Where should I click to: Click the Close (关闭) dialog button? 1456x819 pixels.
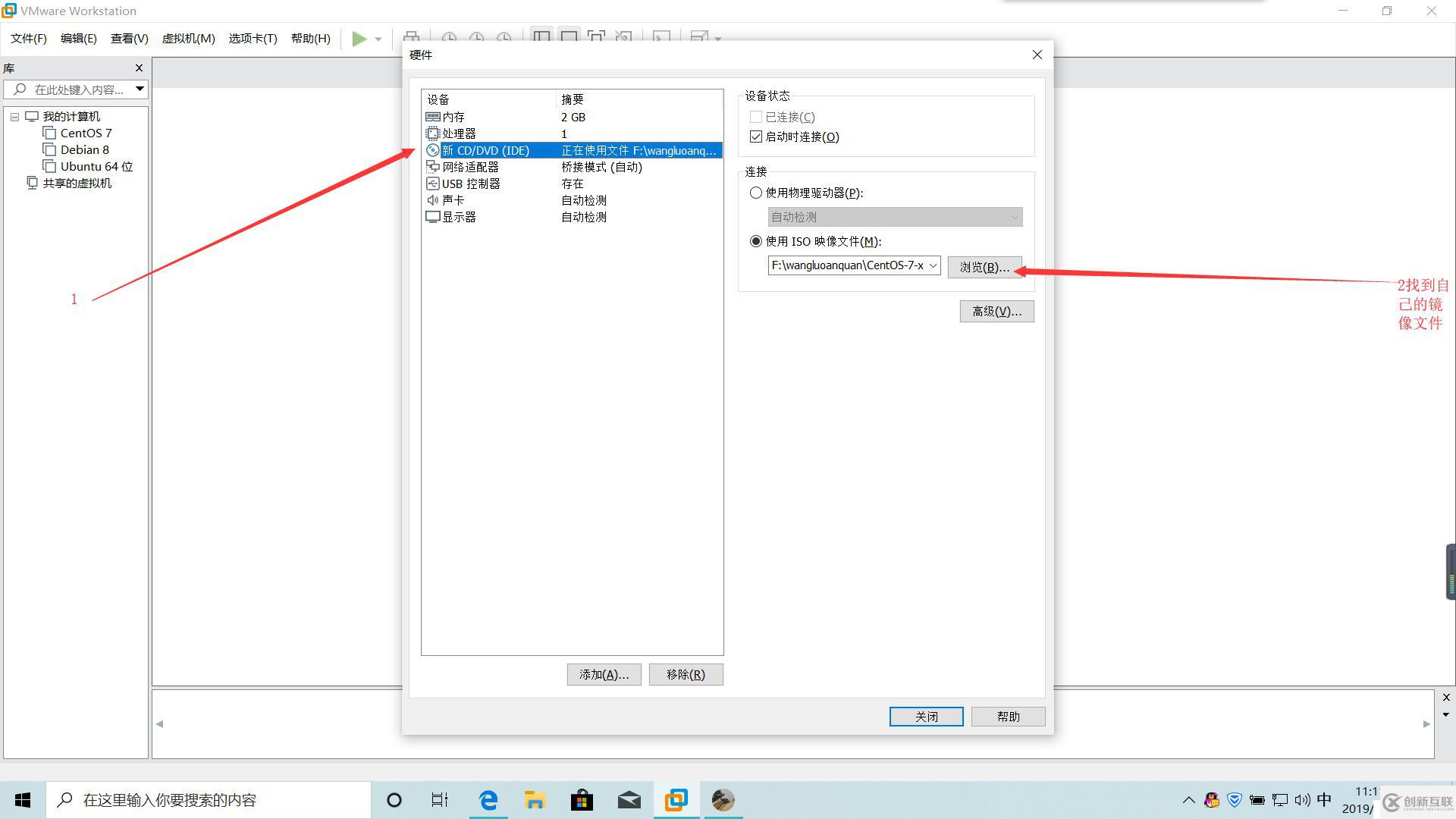(x=926, y=717)
